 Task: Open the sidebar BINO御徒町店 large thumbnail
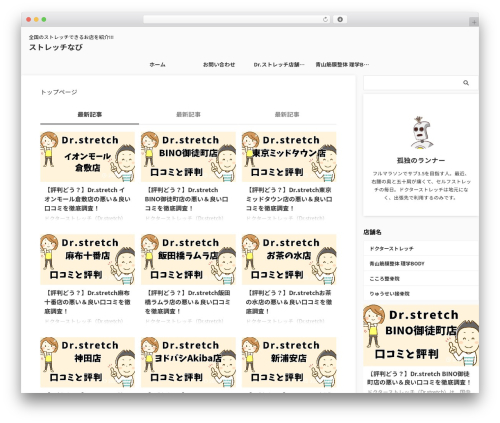421,335
